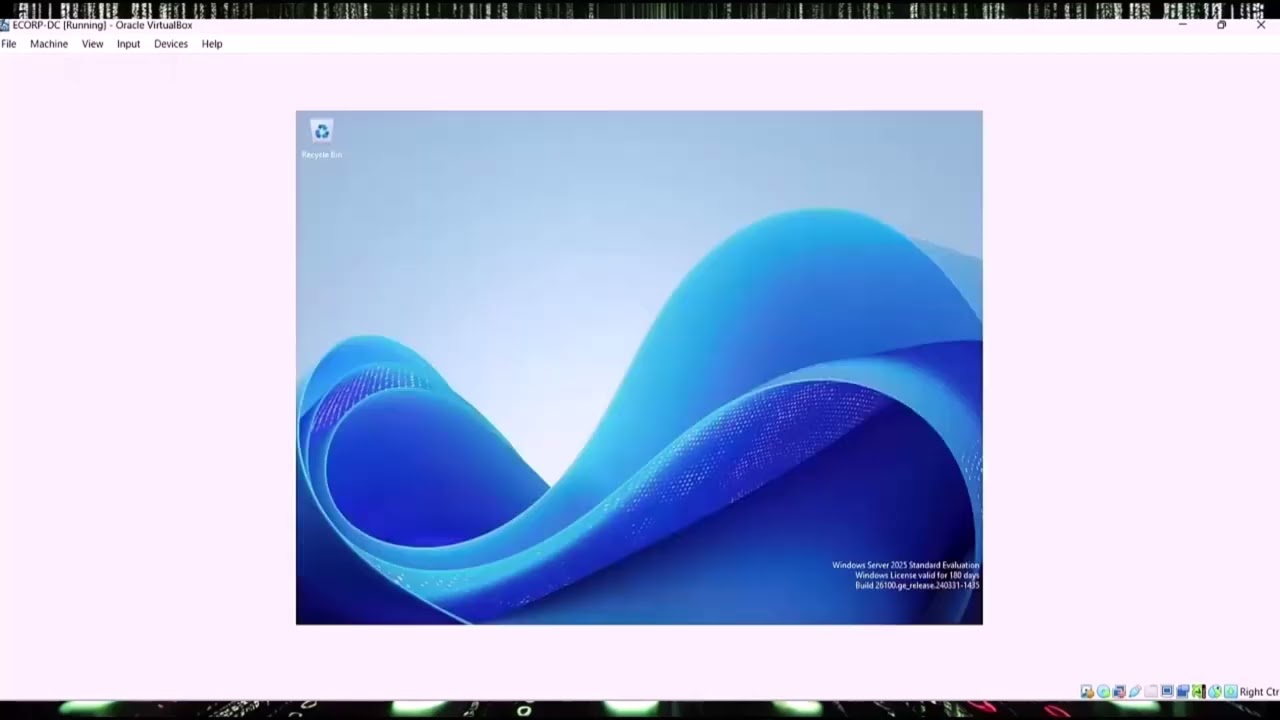Click the USB devices status icon

coord(1135,692)
